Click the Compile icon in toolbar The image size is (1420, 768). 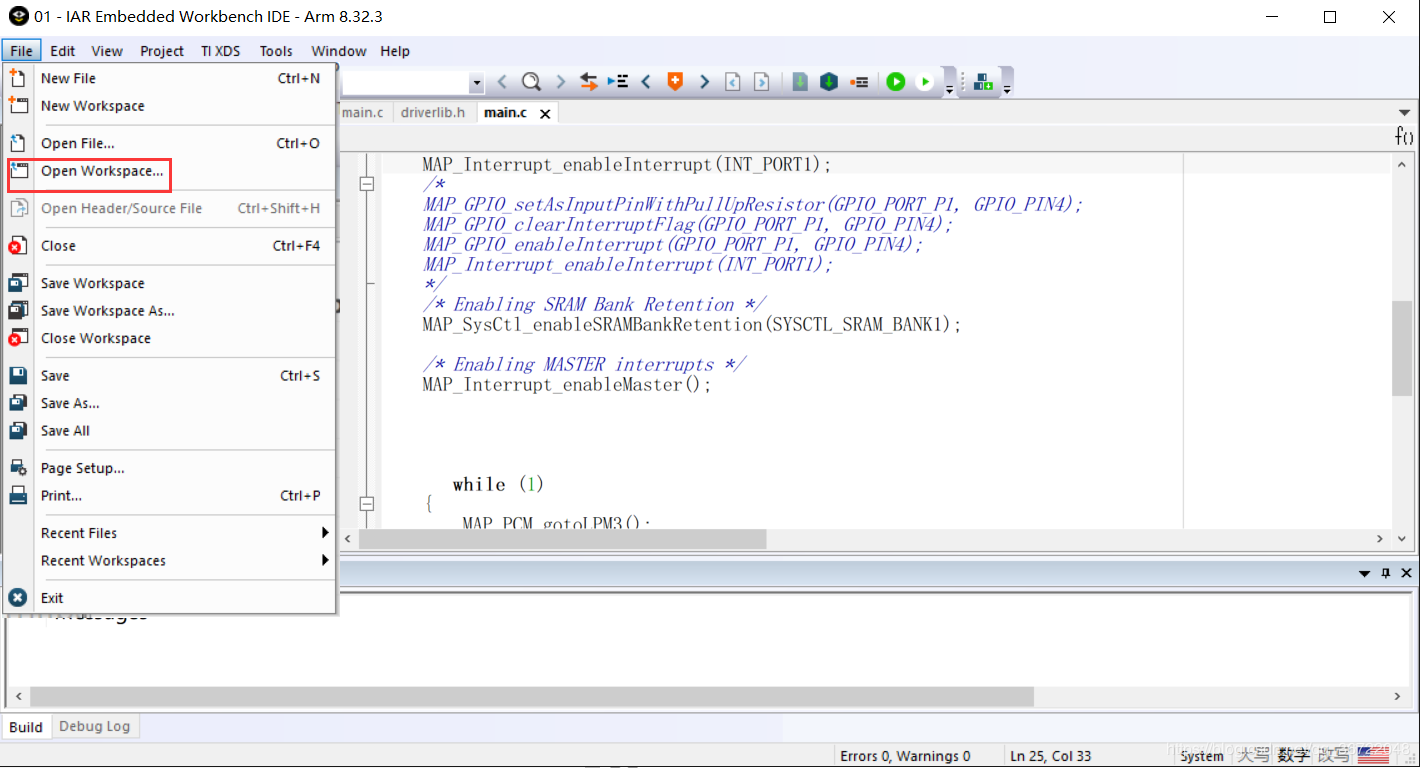coord(800,82)
